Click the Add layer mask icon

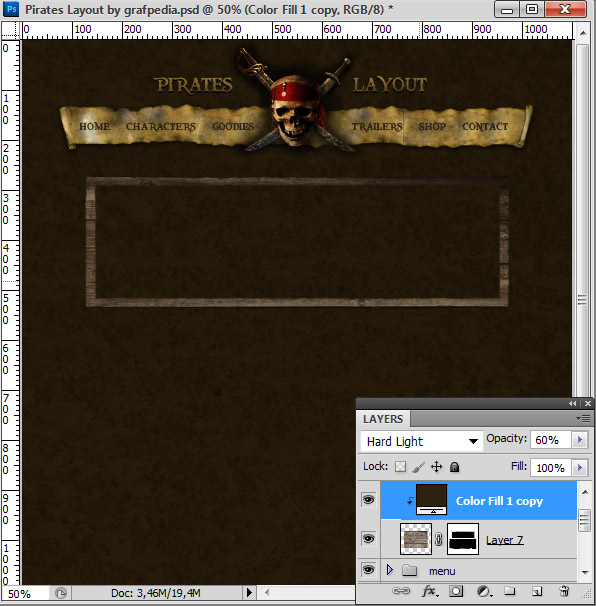(x=456, y=591)
